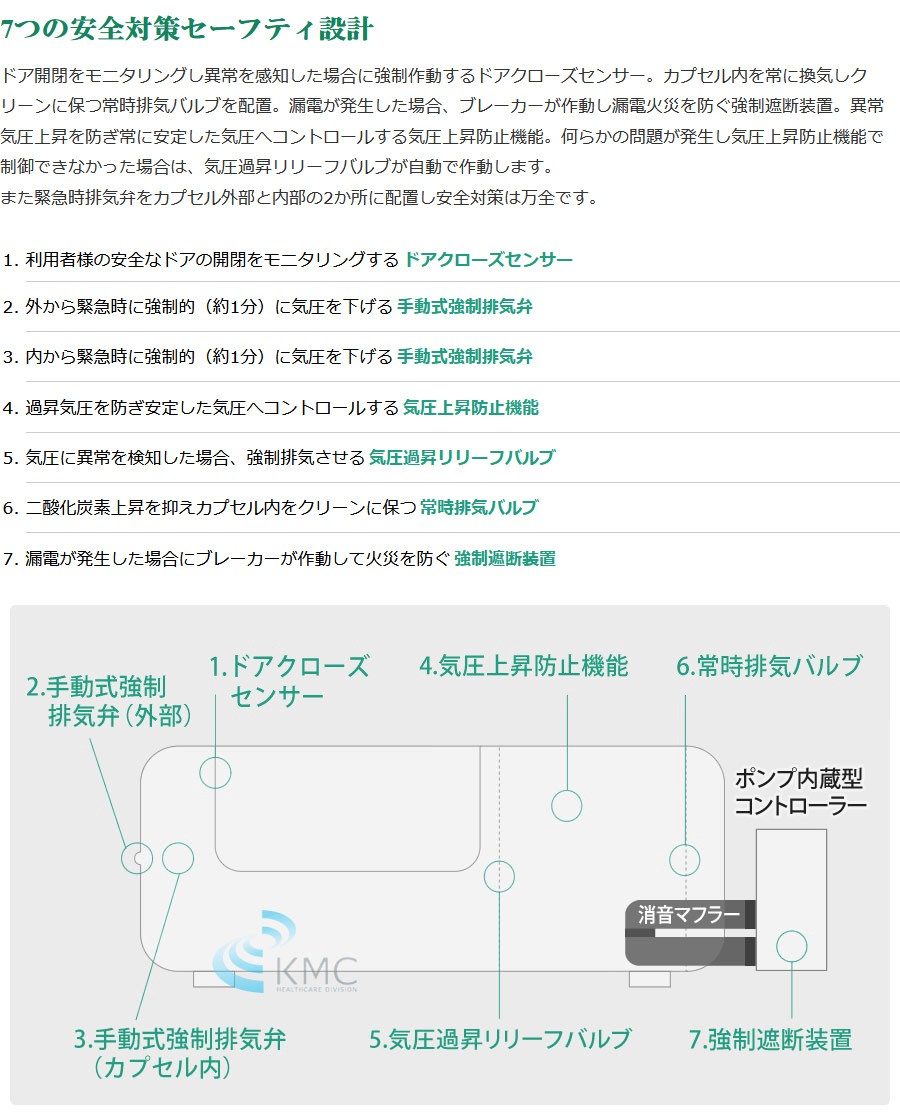Screen dimensions: 900x1112
Task: Click the constant exhaust valve circle marker
Action: [x=684, y=860]
